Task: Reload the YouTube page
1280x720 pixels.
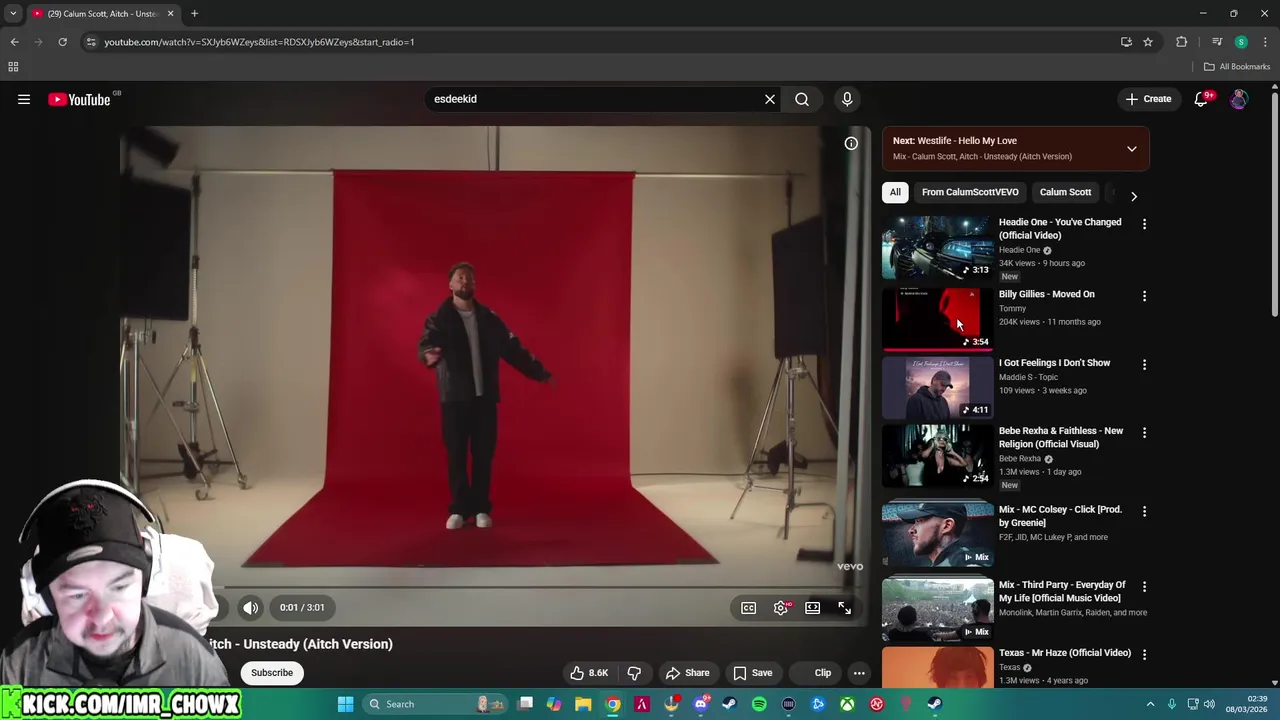Action: tap(62, 42)
